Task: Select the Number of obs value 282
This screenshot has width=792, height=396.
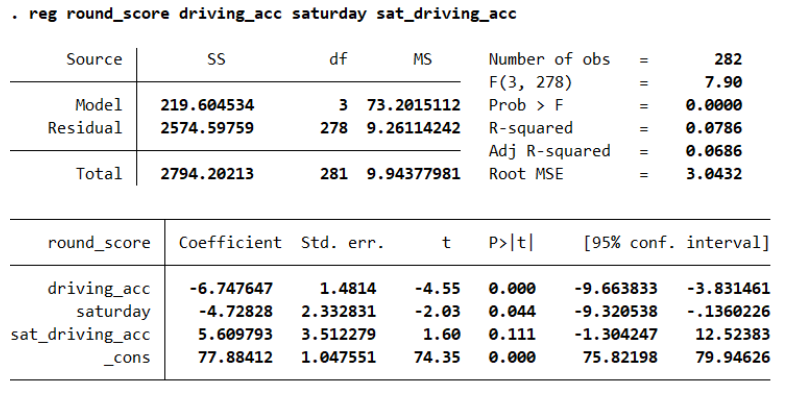Action: click(x=728, y=59)
